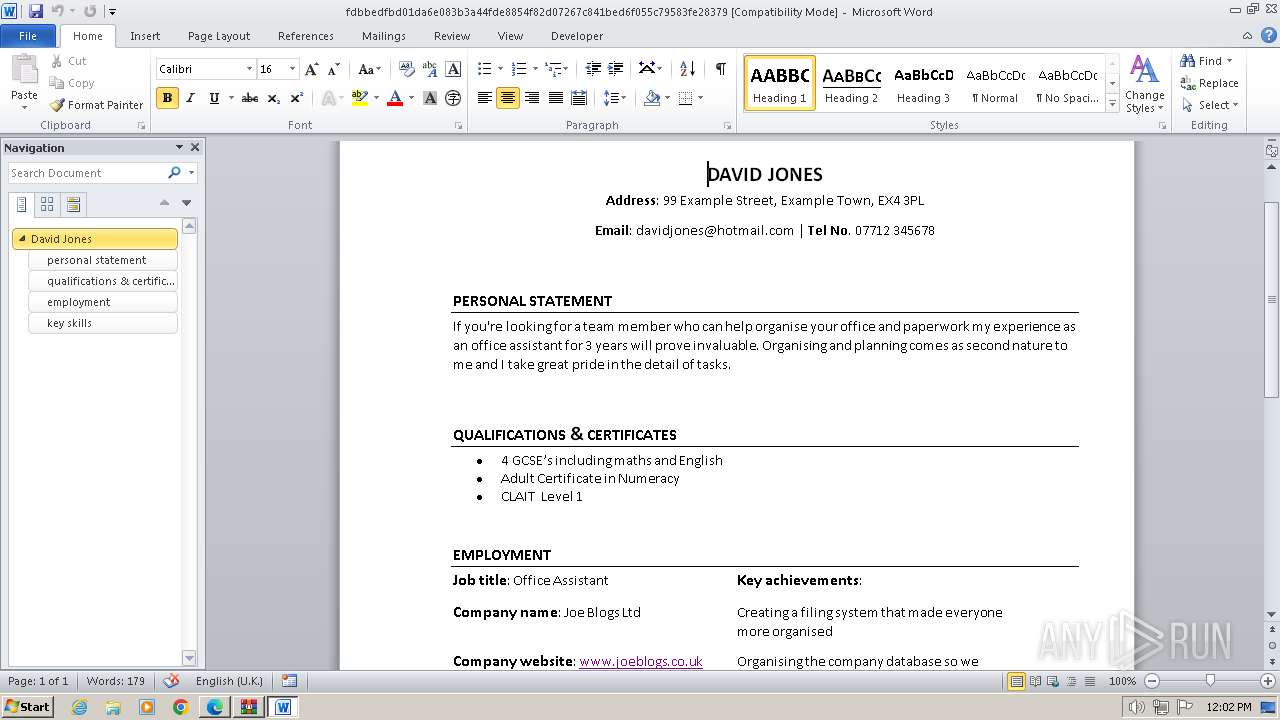Open the Font name dropdown
The width and height of the screenshot is (1280, 720).
coord(249,69)
